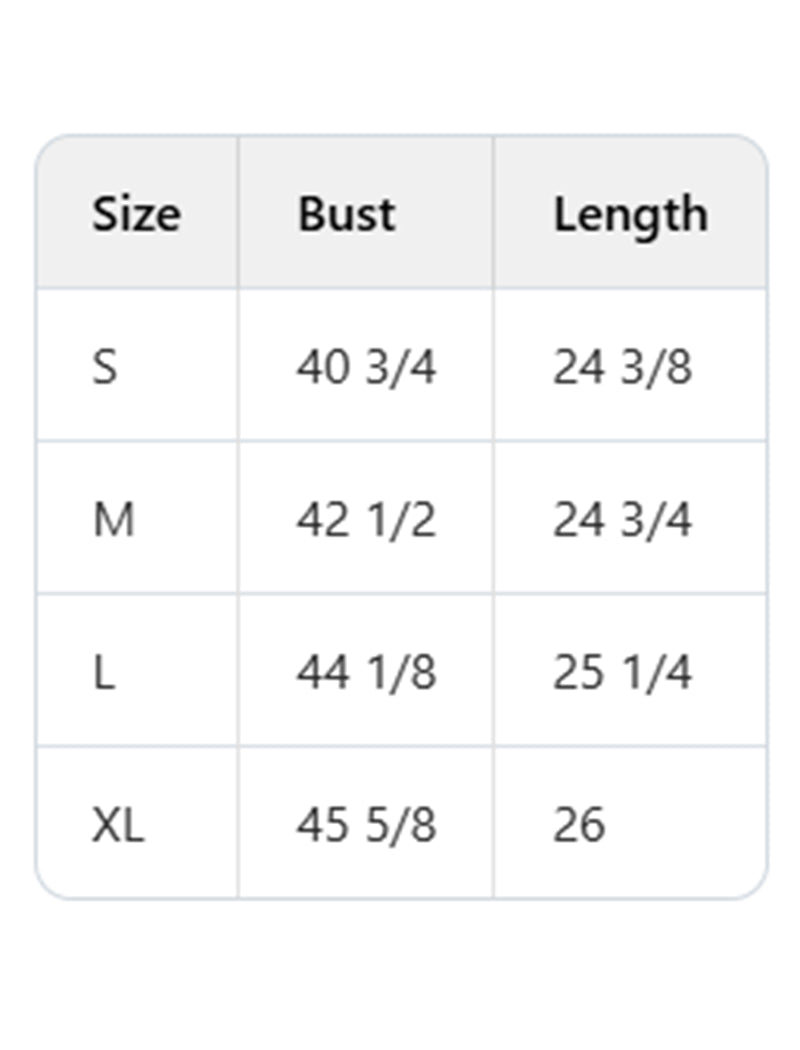Select the 45 5/8 bust value
The image size is (800, 1050).
[x=366, y=826]
